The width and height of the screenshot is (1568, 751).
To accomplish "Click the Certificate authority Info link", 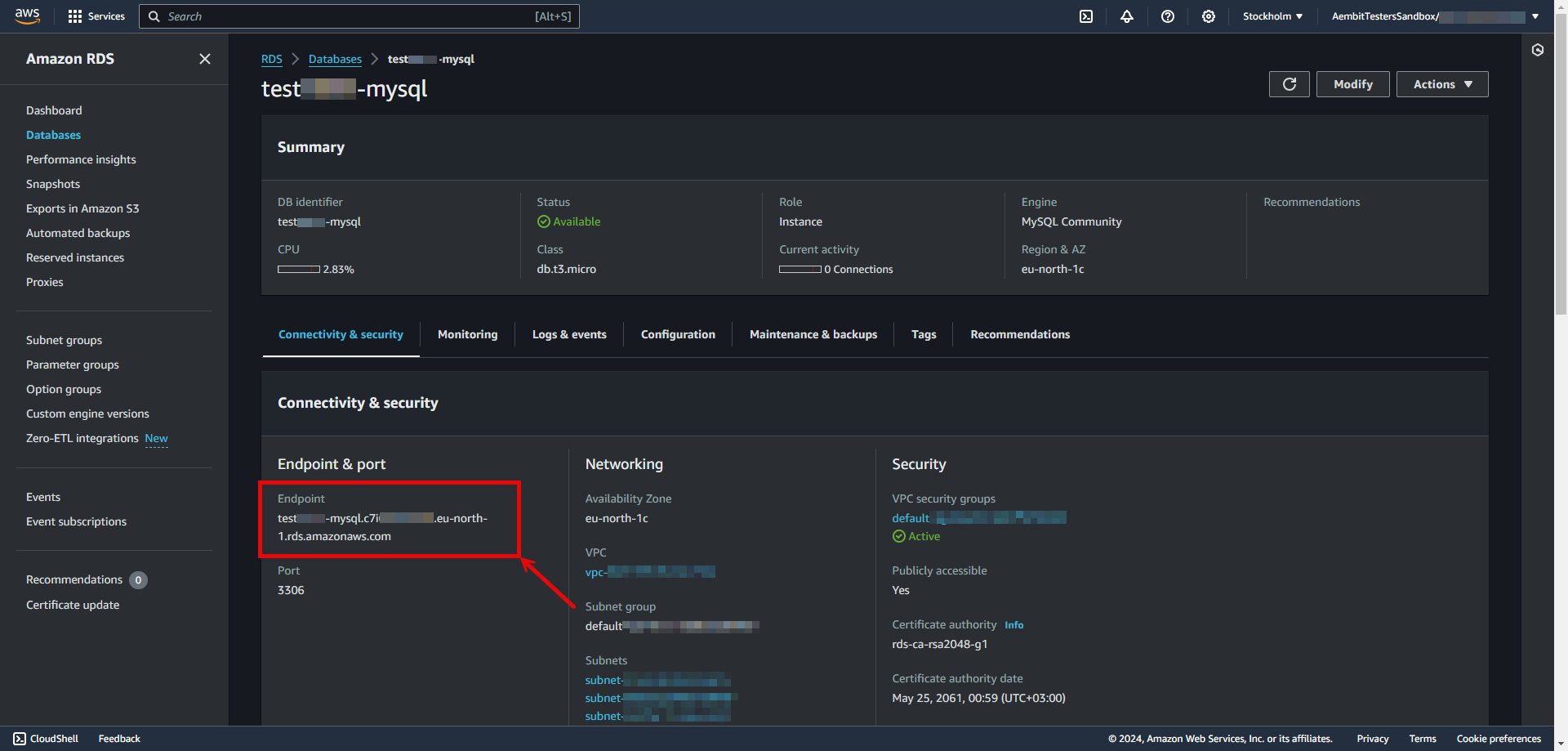I will [x=1013, y=625].
